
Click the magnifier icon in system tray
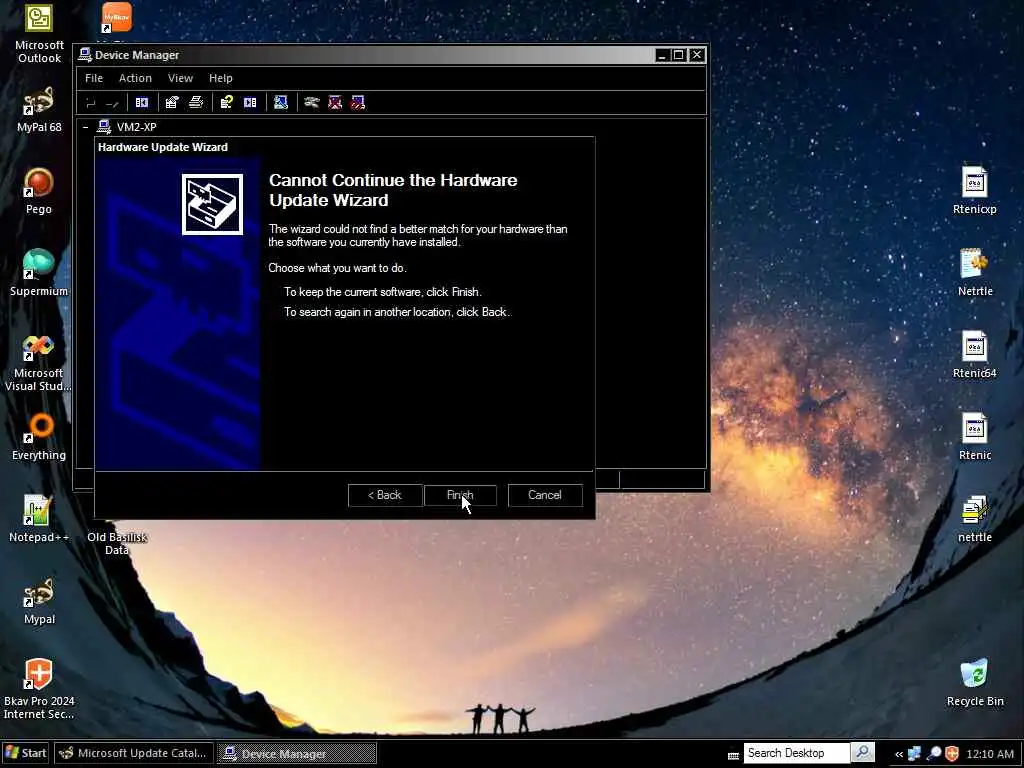[x=934, y=754]
